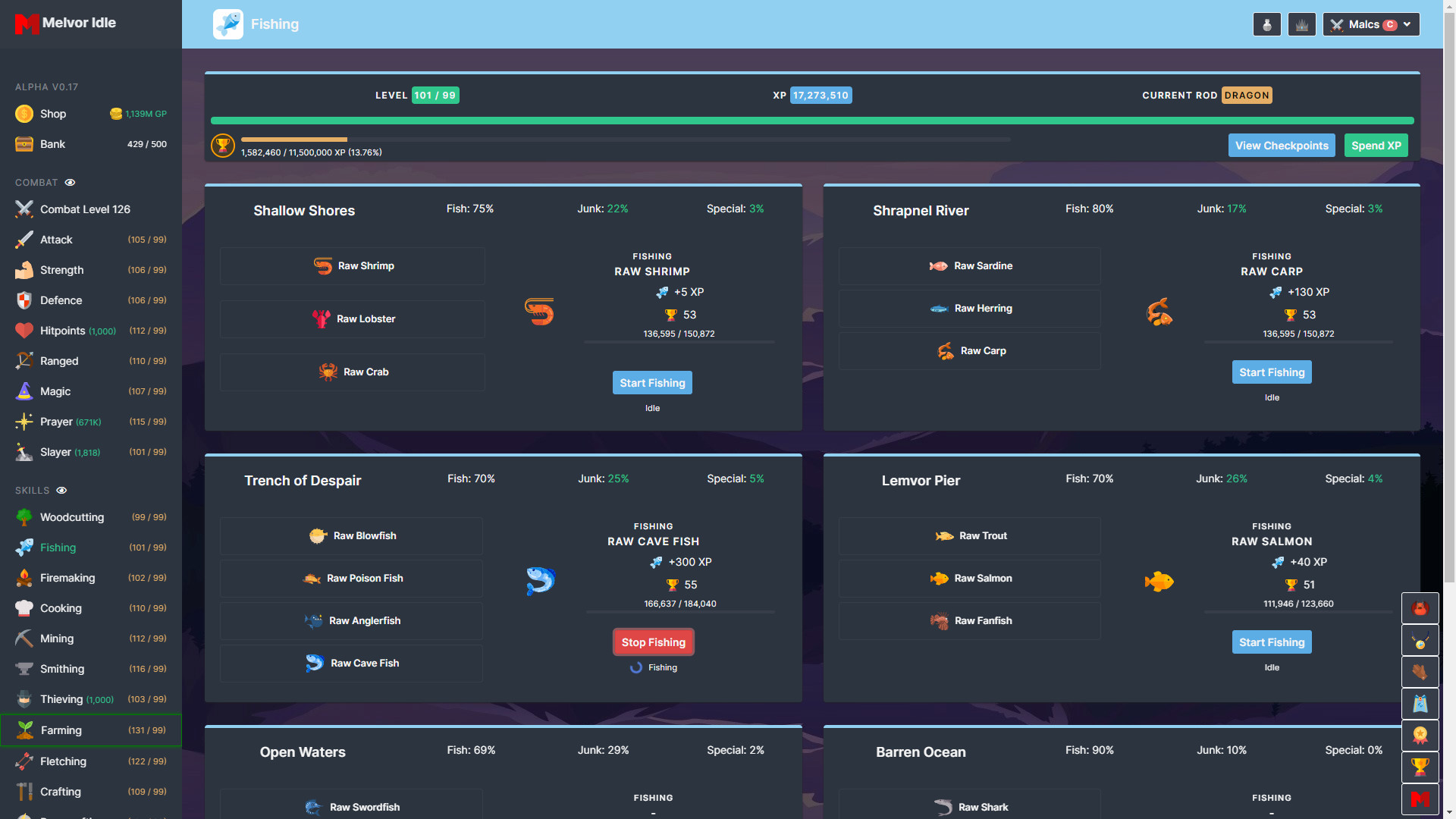This screenshot has height=819, width=1456.
Task: Expand Open Waters fishing area
Action: click(x=302, y=750)
